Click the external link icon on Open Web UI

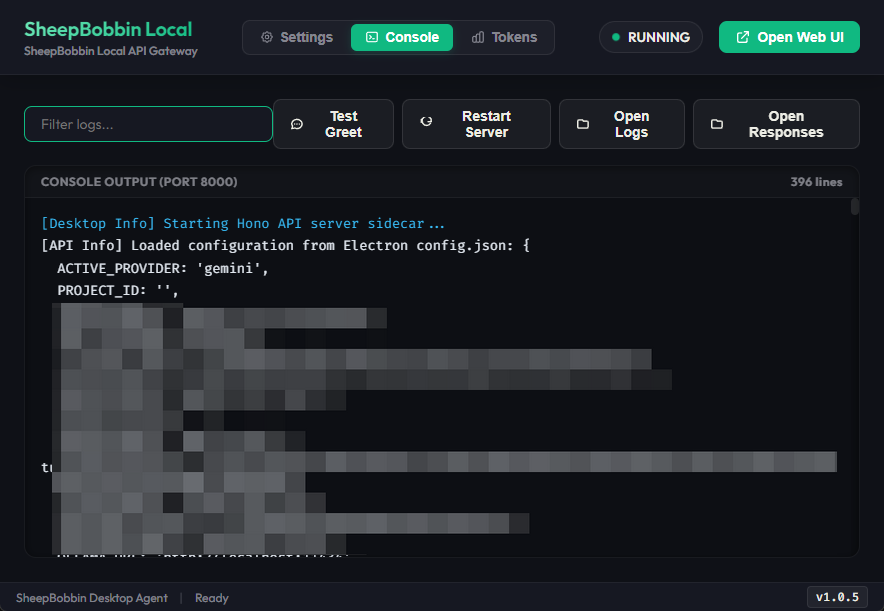pos(743,37)
